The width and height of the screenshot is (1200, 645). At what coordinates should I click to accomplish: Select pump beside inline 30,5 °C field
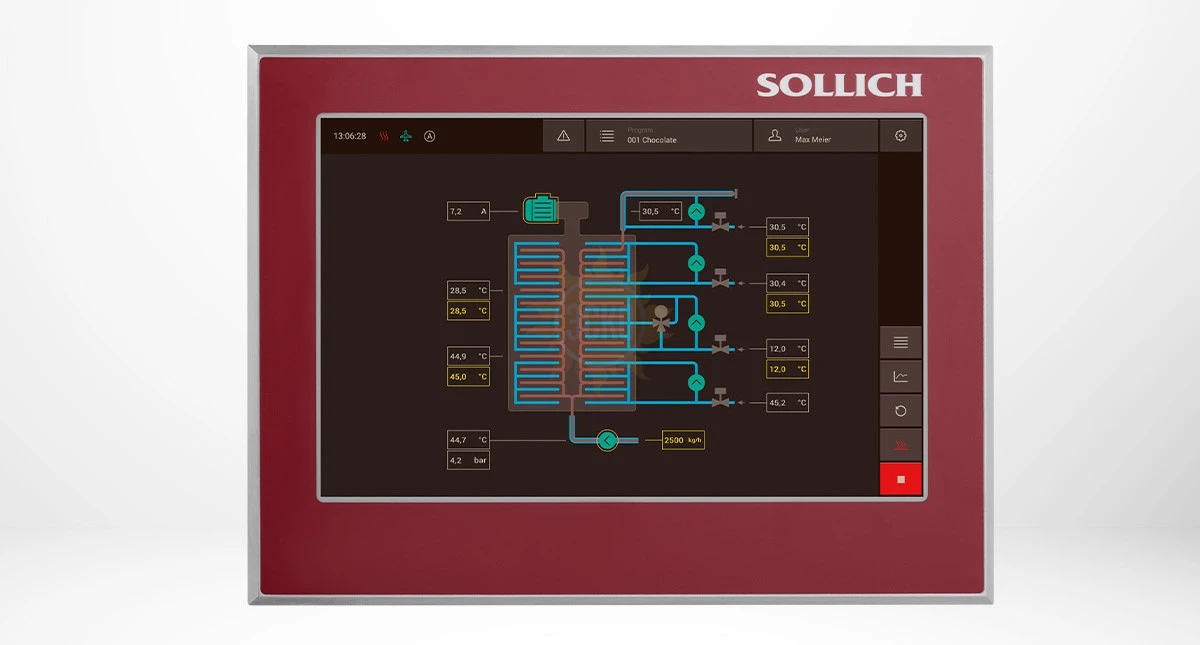pyautogui.click(x=697, y=211)
